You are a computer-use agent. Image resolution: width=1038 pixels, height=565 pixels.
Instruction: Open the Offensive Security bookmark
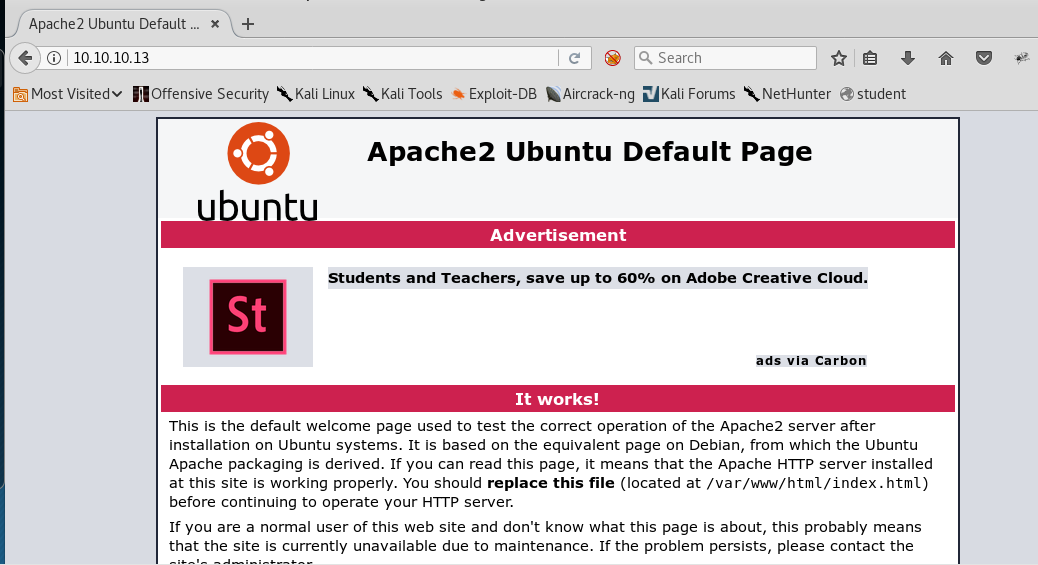[201, 94]
